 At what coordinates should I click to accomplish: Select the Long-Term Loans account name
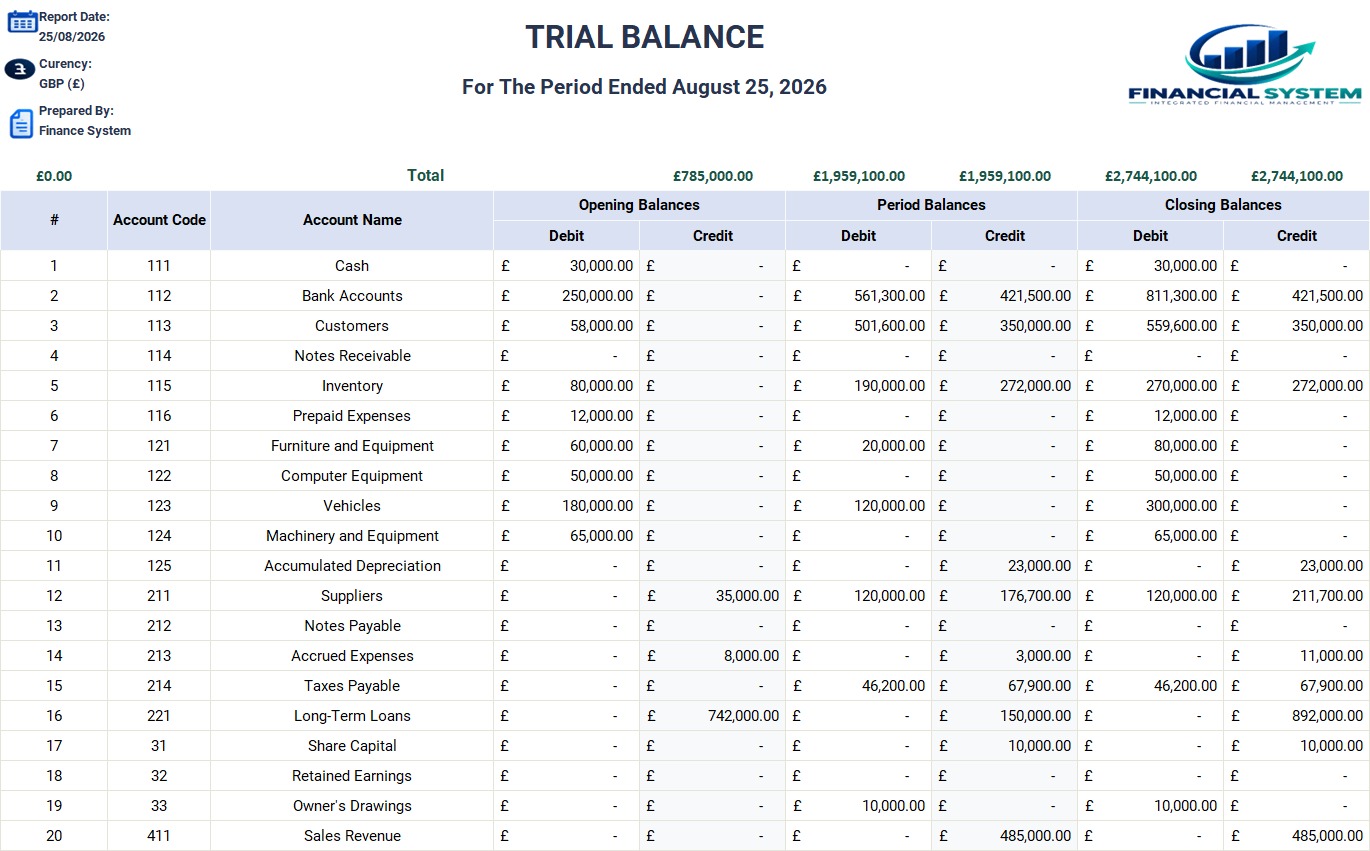352,716
